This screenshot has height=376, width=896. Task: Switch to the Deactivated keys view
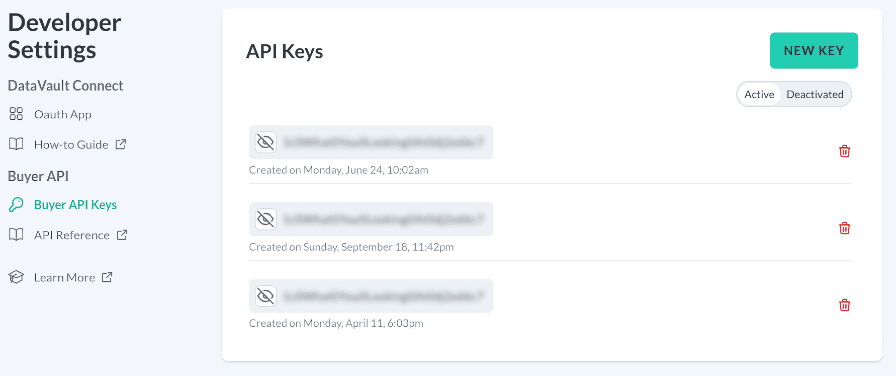tap(815, 94)
